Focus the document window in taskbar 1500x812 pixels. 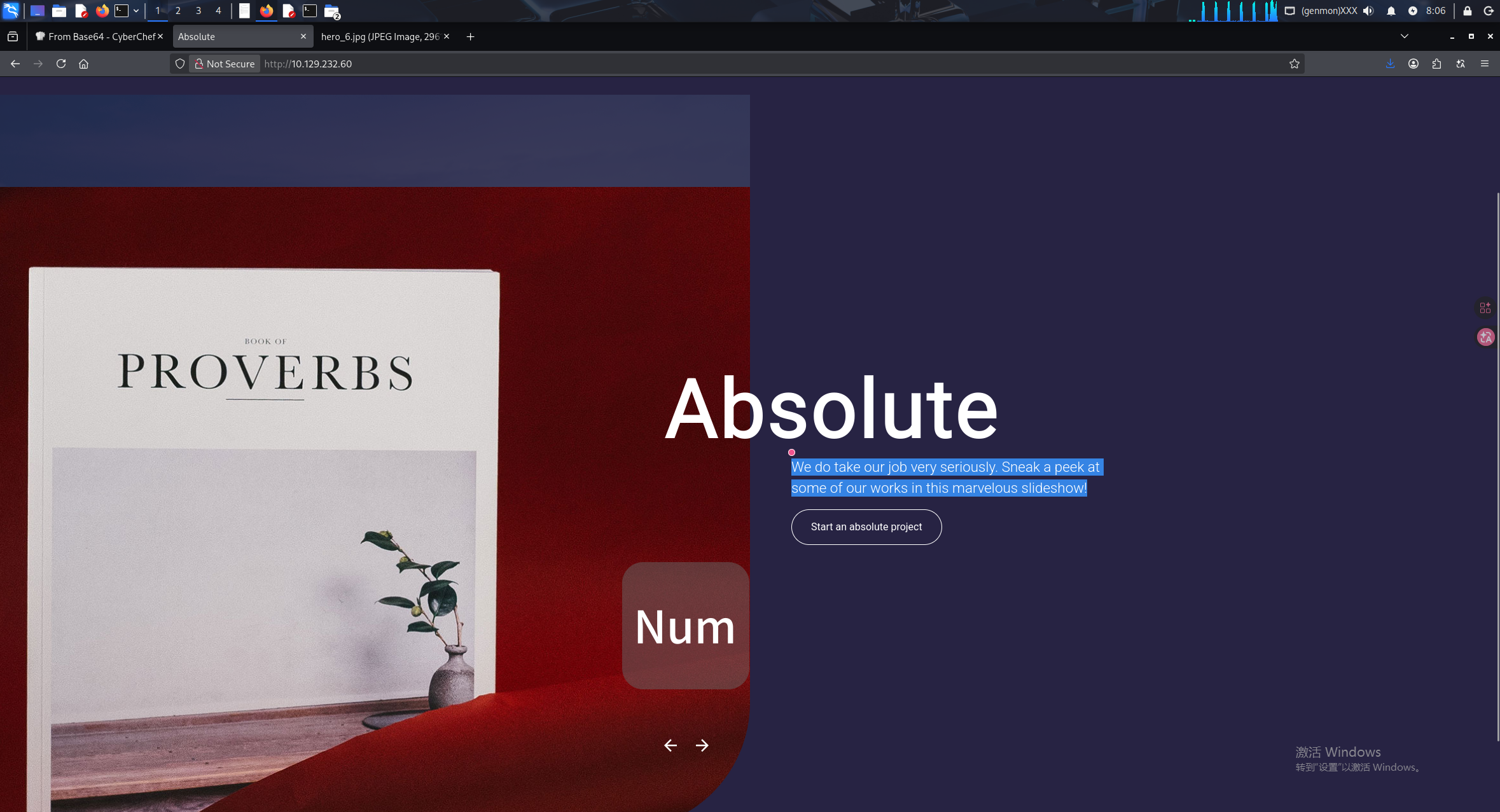245,11
